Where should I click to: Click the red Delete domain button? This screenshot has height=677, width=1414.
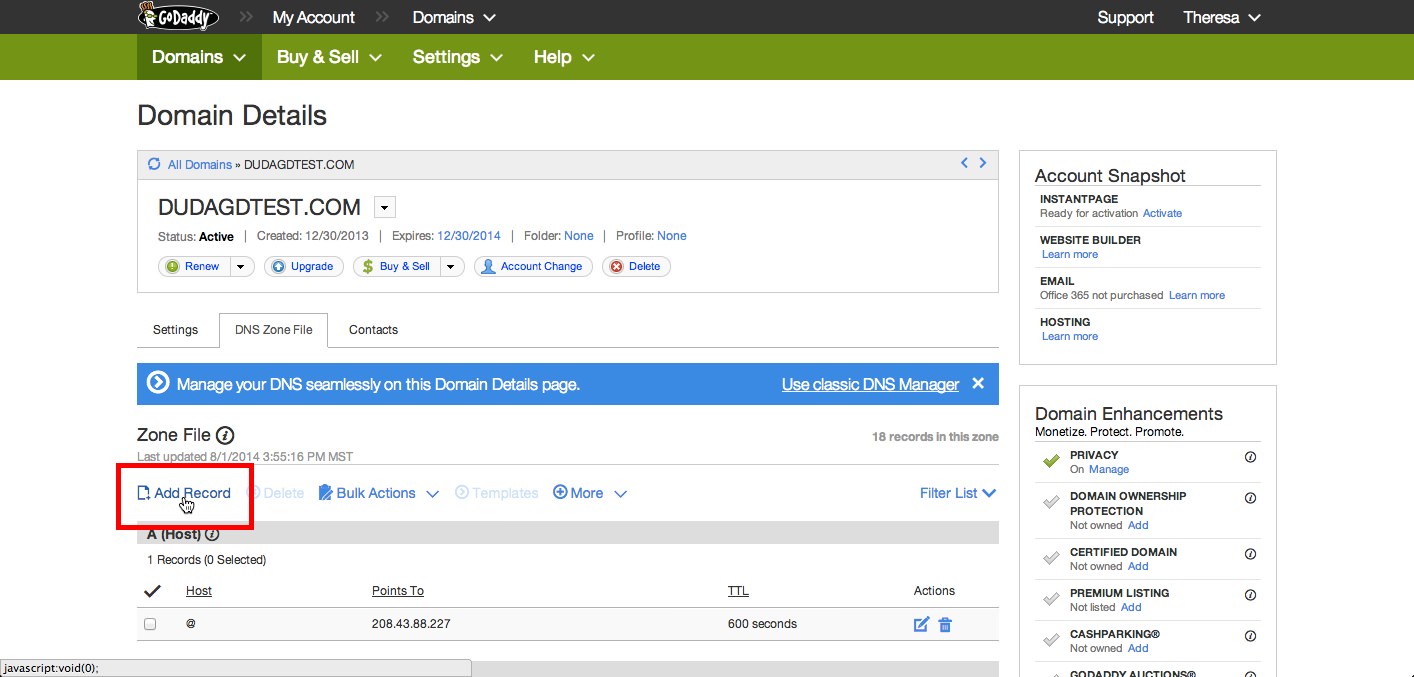[636, 267]
